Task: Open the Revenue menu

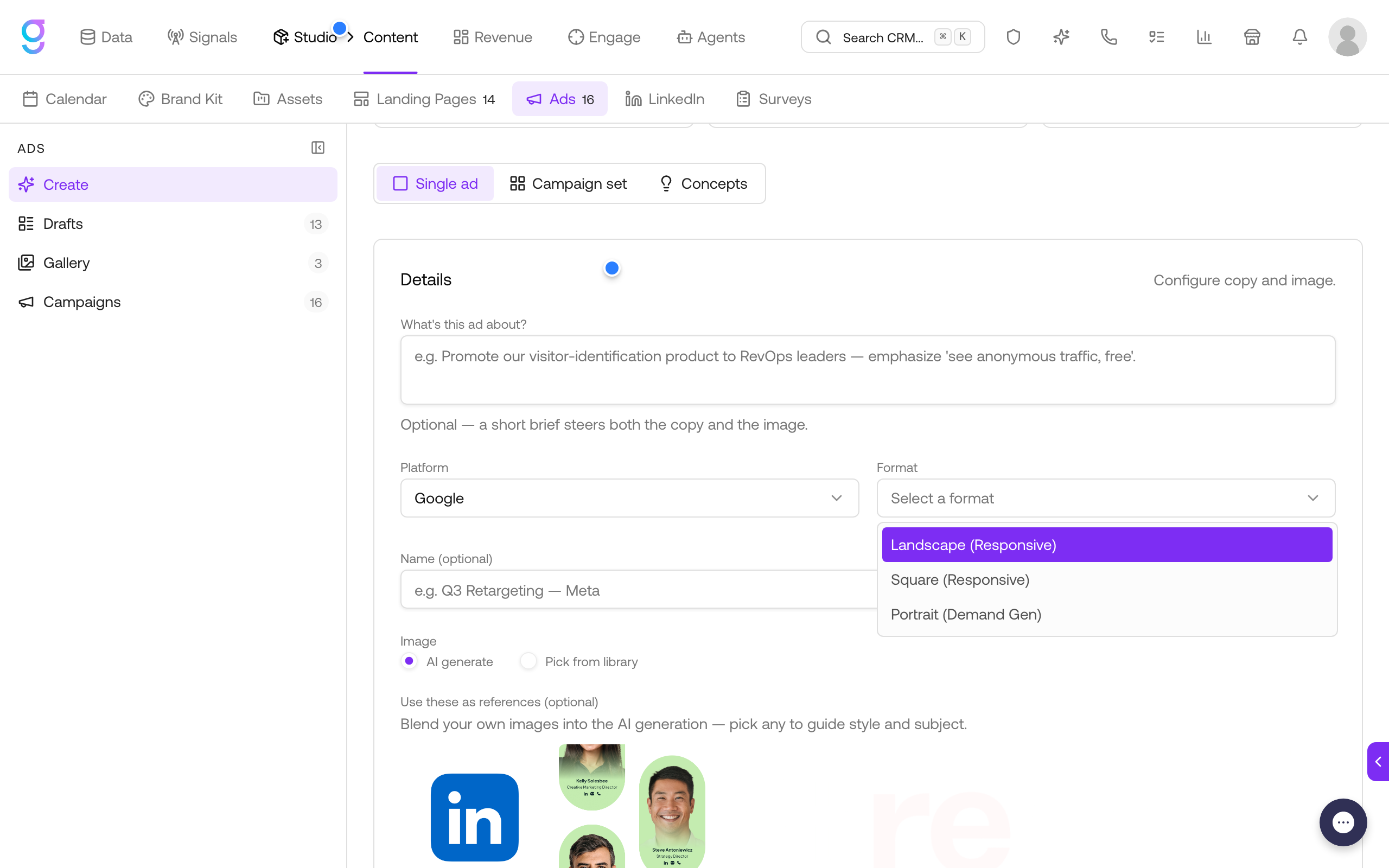Action: coord(493,37)
